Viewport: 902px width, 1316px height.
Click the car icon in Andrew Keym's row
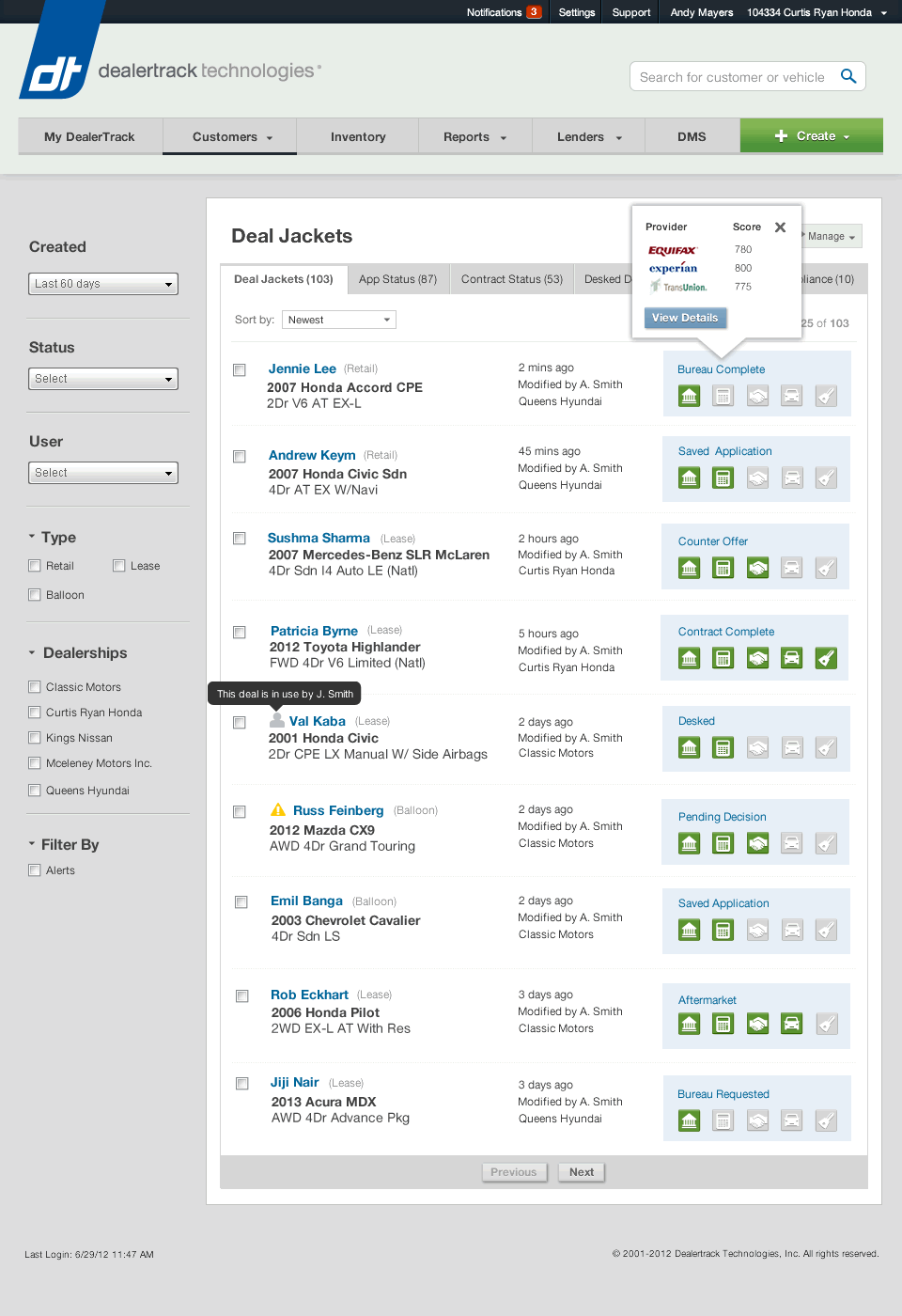(x=793, y=478)
